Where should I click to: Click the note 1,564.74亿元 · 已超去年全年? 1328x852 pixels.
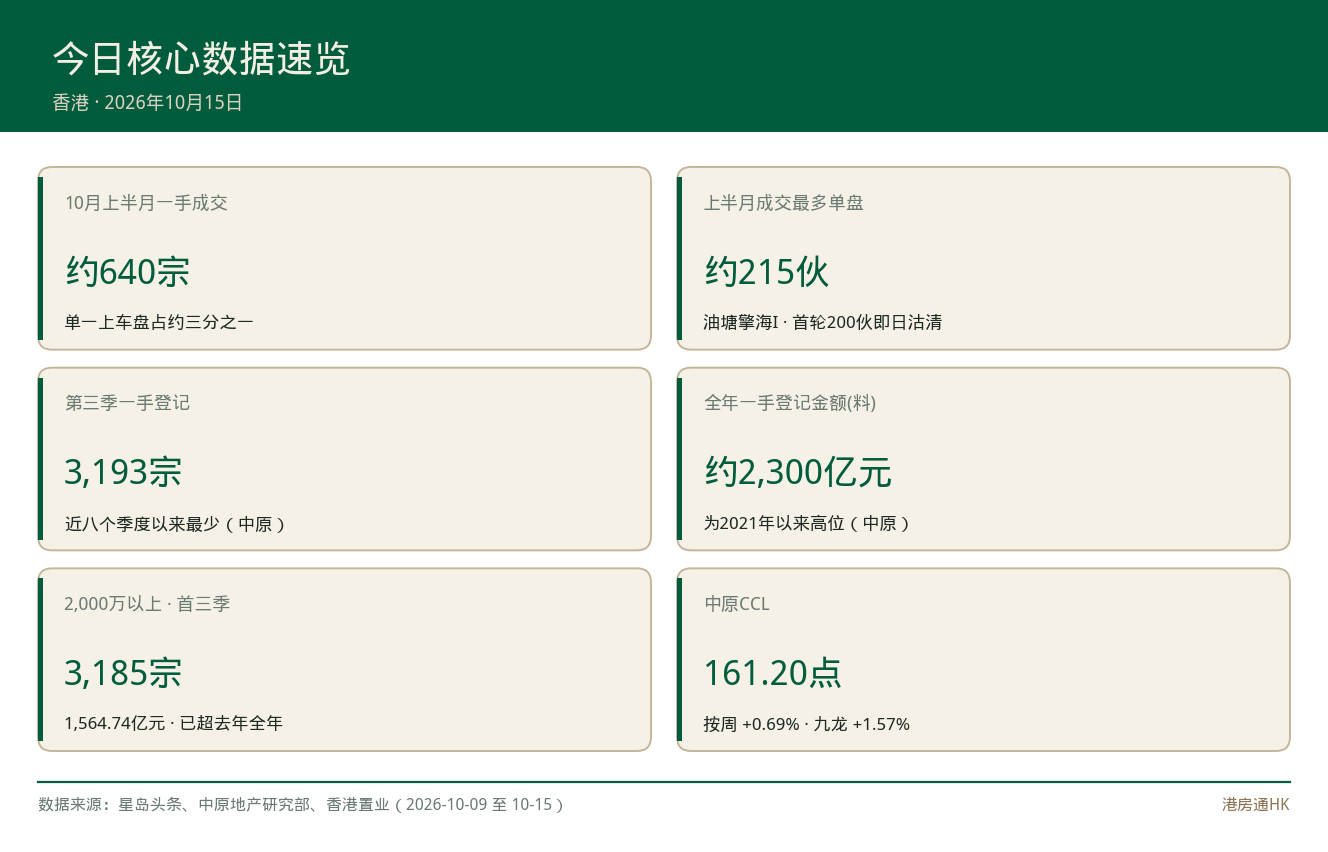click(174, 723)
